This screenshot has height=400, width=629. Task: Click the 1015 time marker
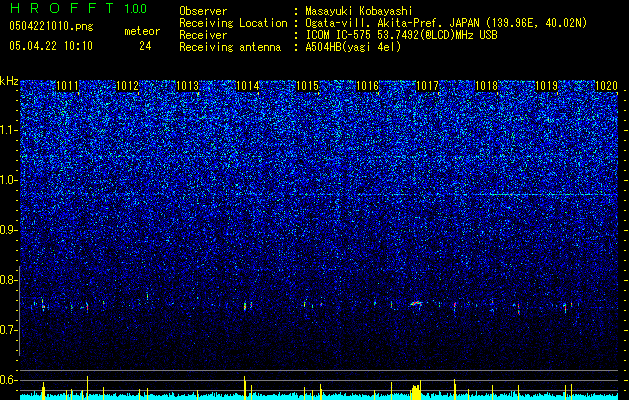point(307,86)
